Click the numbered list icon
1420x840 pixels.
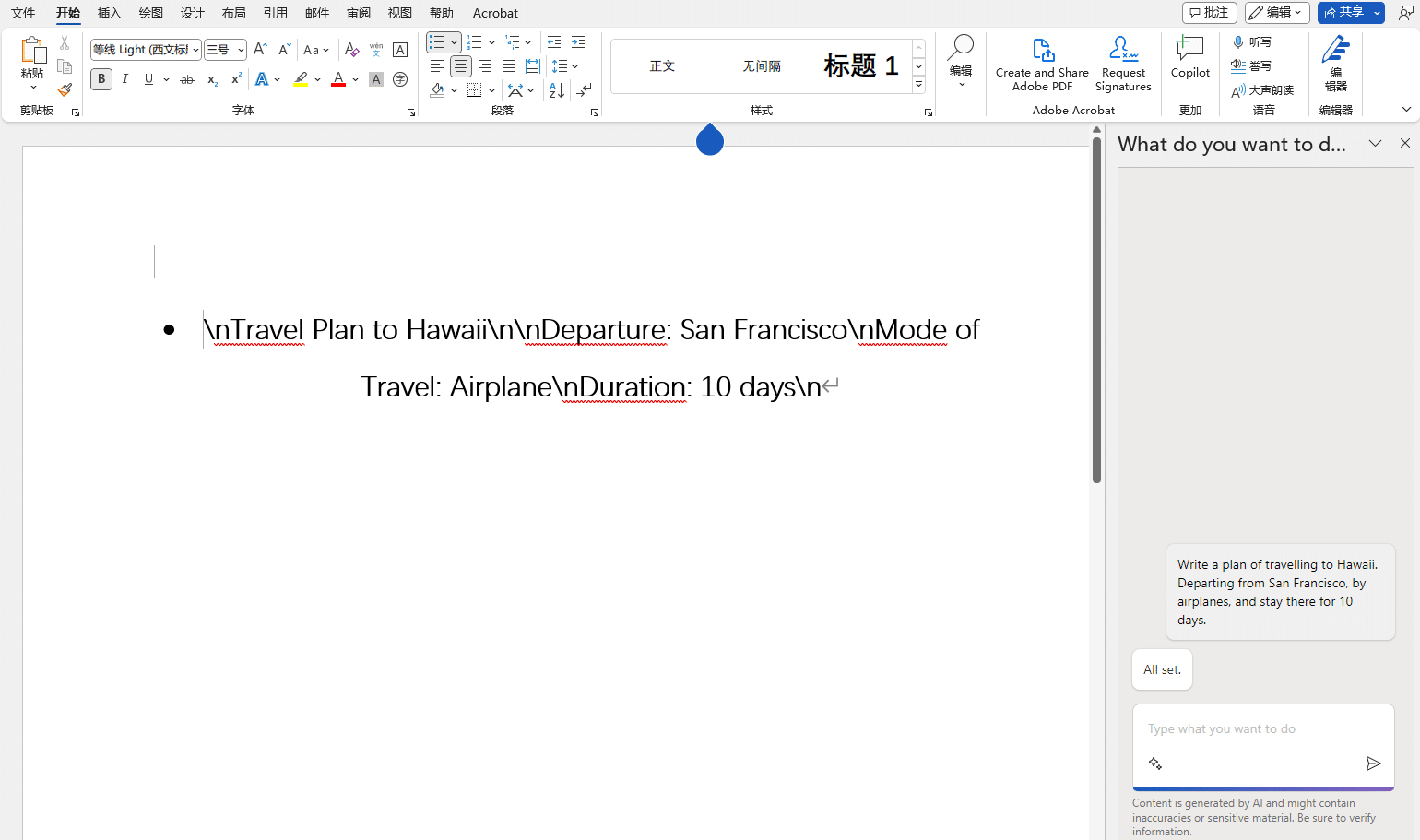475,42
